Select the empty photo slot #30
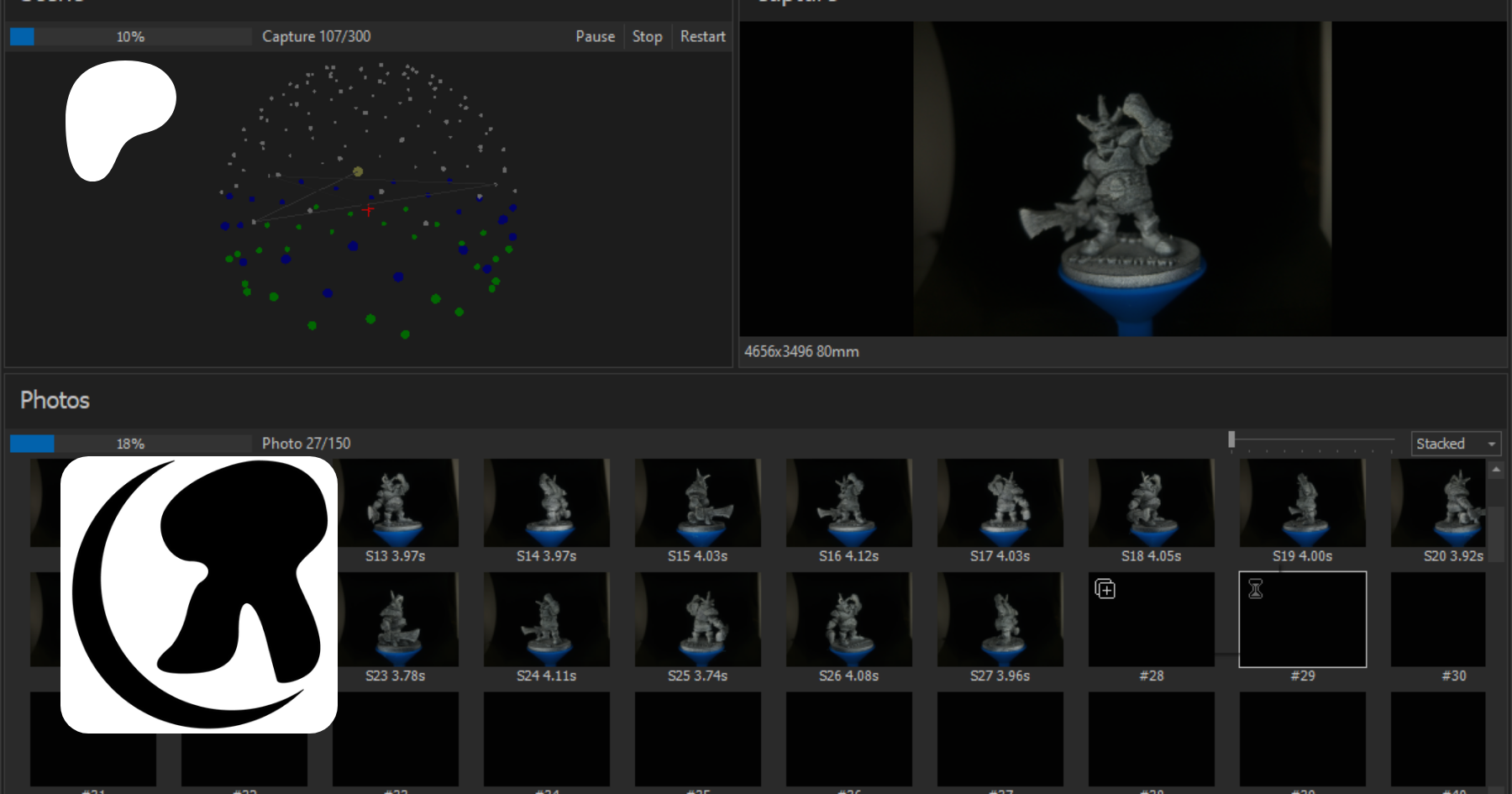The width and height of the screenshot is (1512, 794). click(1438, 620)
